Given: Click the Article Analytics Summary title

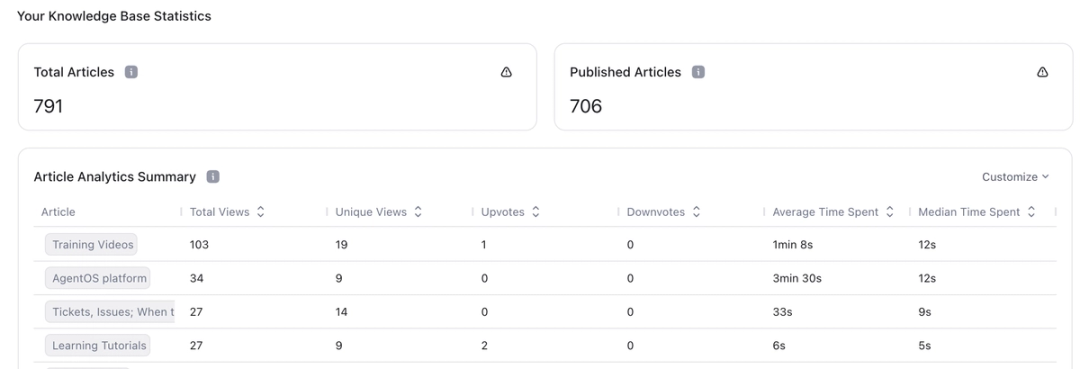Looking at the screenshot, I should 114,177.
